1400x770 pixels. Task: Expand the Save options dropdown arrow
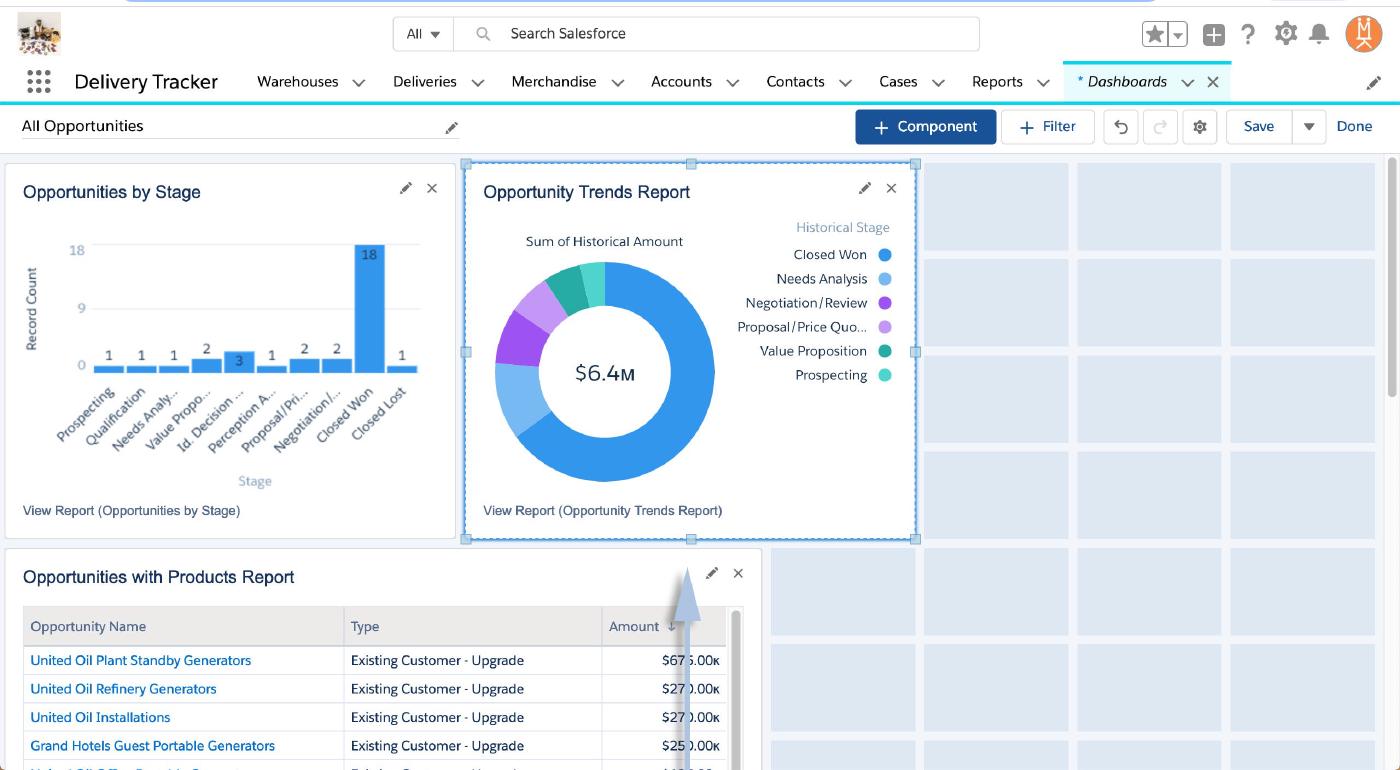click(x=1308, y=127)
